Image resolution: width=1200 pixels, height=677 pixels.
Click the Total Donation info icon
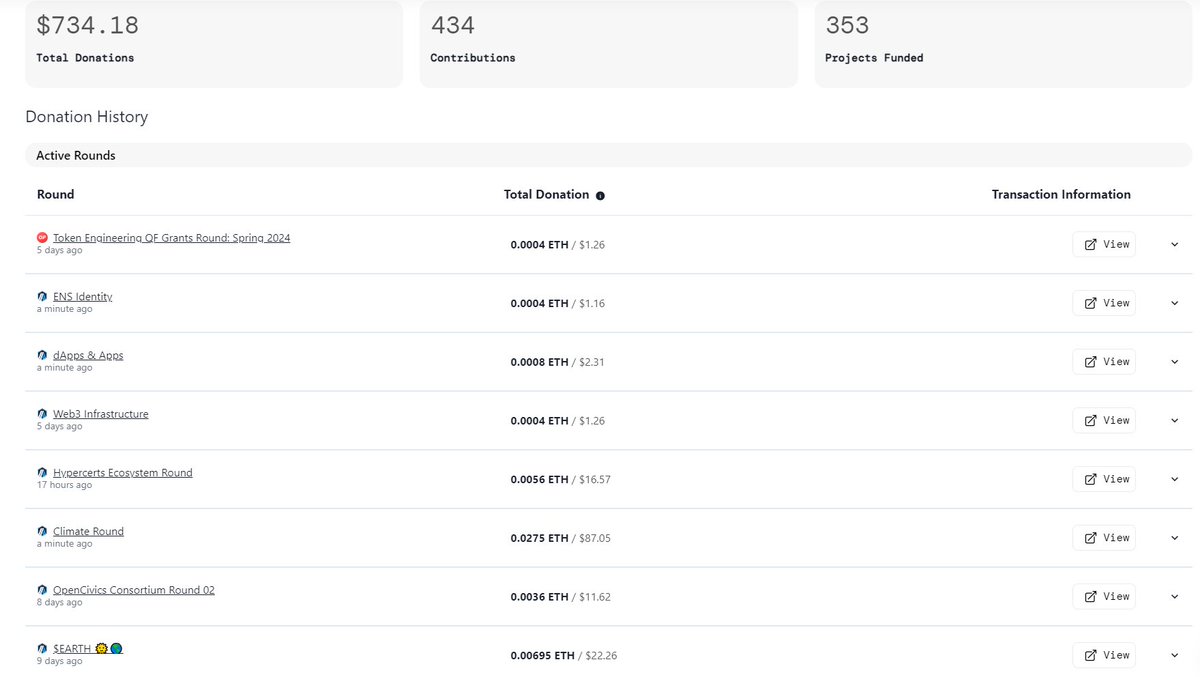click(600, 196)
